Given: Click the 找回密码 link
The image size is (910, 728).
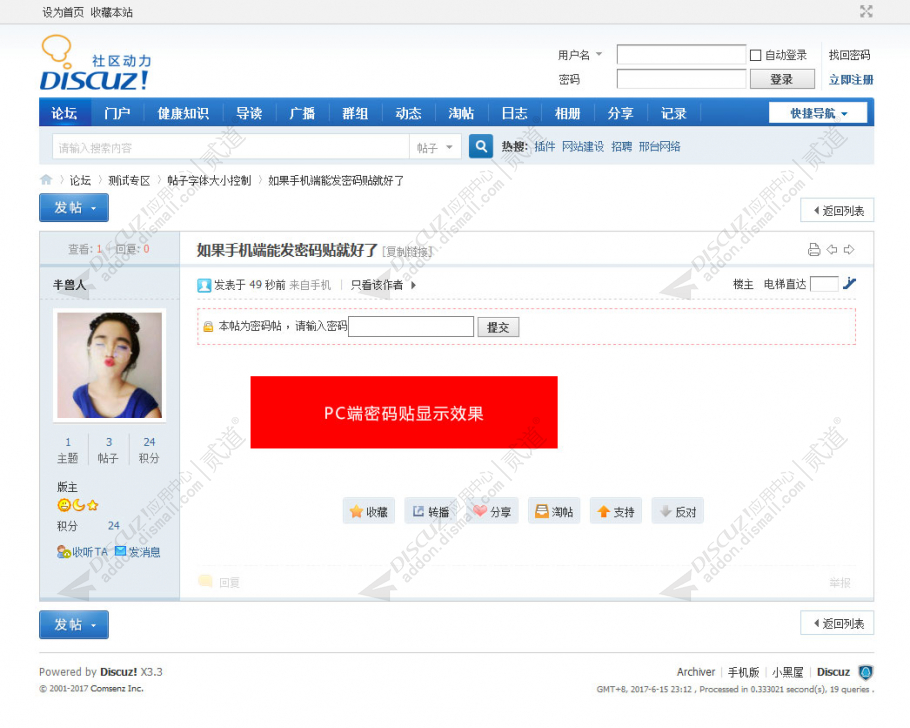Looking at the screenshot, I should pyautogui.click(x=850, y=55).
